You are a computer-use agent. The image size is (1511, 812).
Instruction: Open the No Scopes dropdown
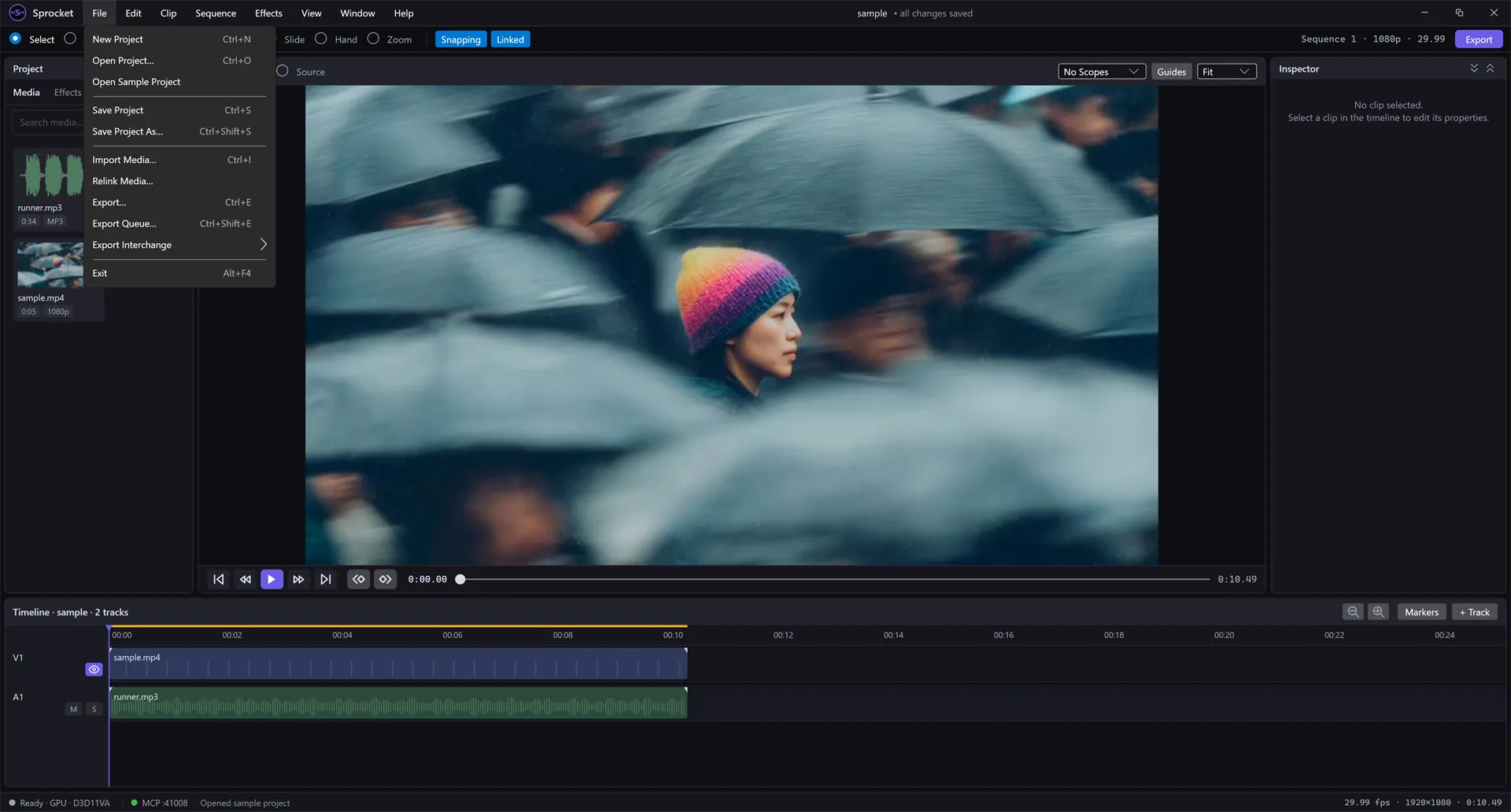pos(1102,72)
